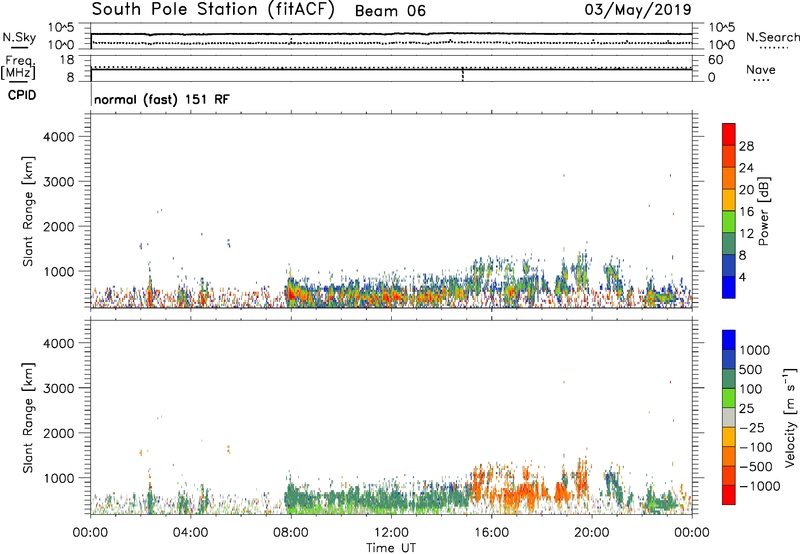The image size is (800, 554).
Task: Click the '28' tick on the power scale
Action: 746,146
